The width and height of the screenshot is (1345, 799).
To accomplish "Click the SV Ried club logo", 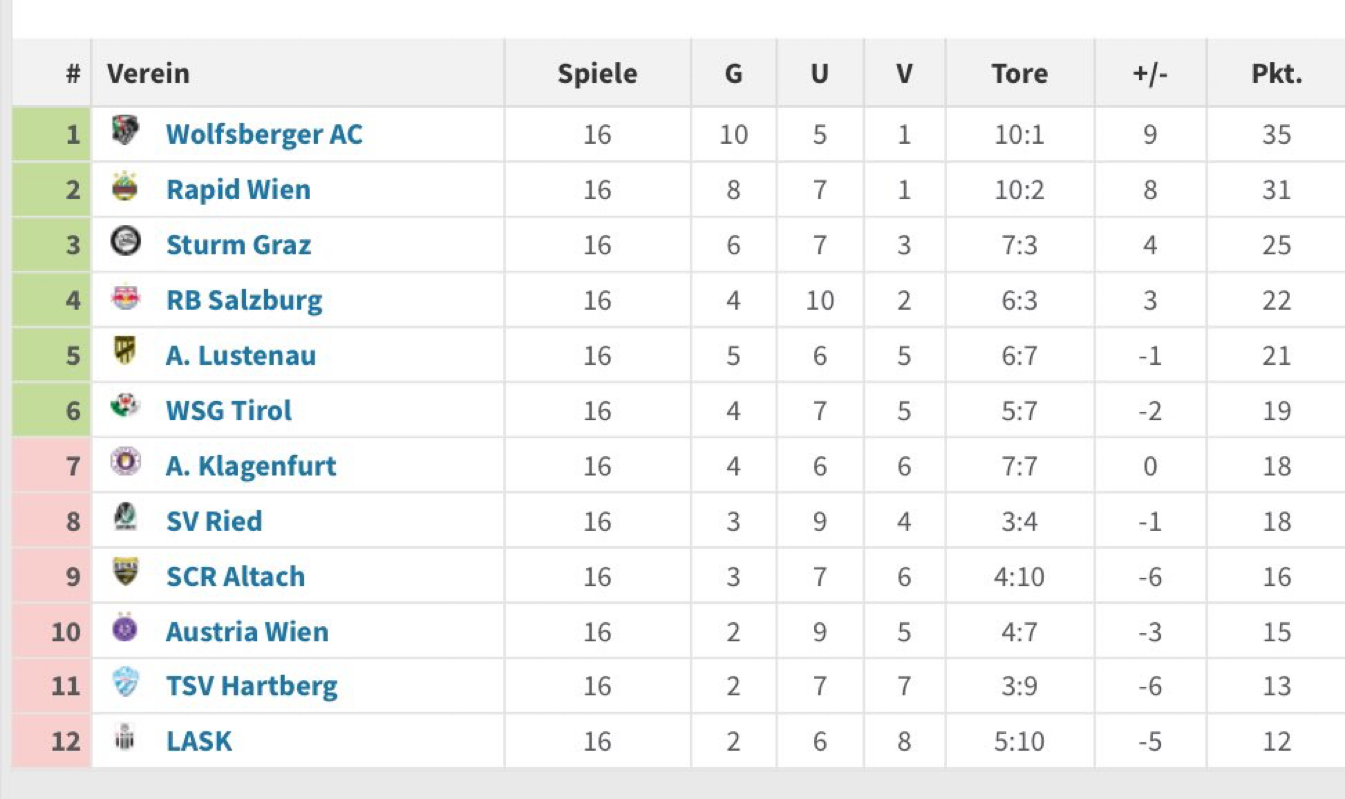I will coord(125,518).
